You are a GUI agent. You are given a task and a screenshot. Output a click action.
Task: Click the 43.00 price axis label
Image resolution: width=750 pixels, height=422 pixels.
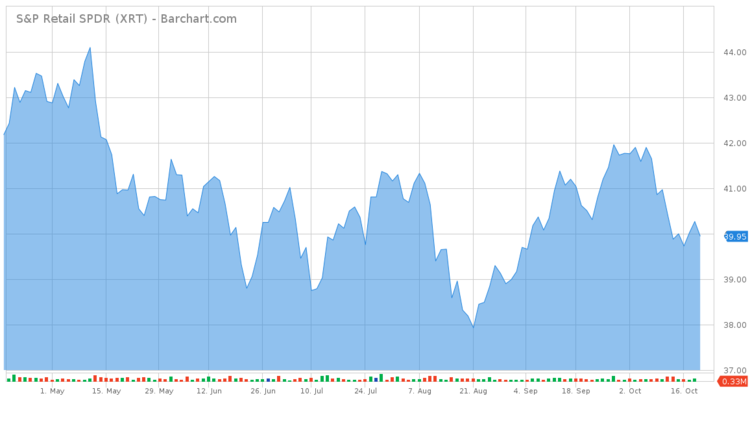click(x=735, y=98)
